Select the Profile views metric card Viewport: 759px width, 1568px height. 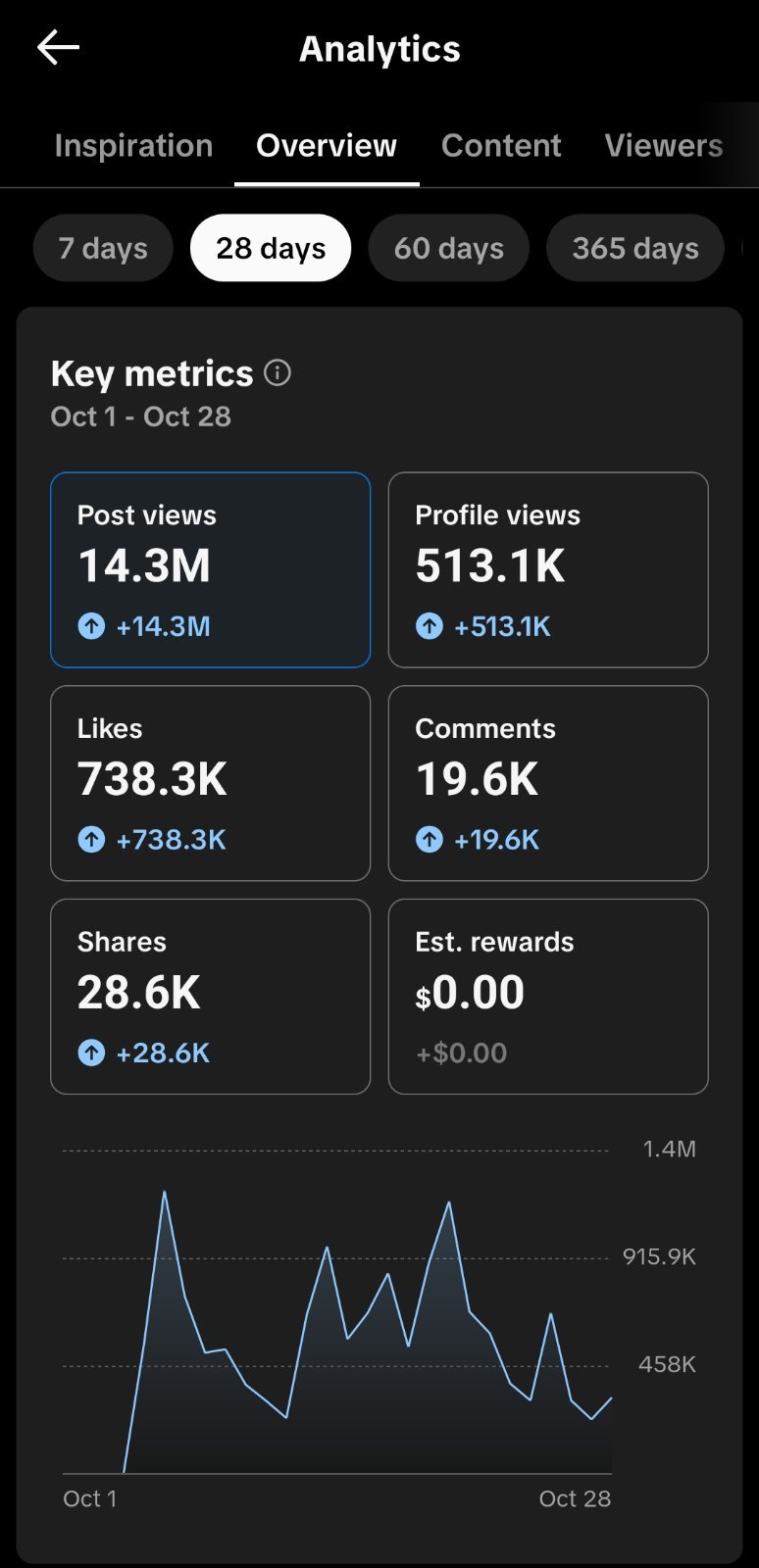tap(548, 569)
